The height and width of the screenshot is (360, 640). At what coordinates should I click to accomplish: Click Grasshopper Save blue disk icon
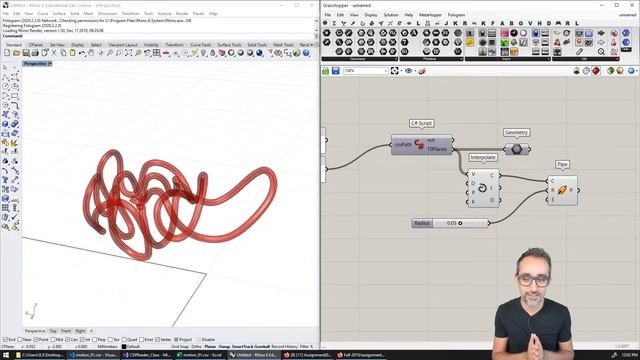click(x=336, y=71)
